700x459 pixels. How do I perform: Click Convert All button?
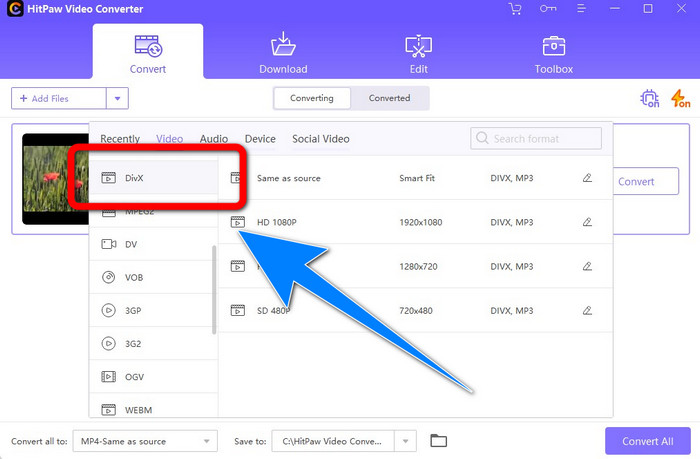(x=648, y=441)
